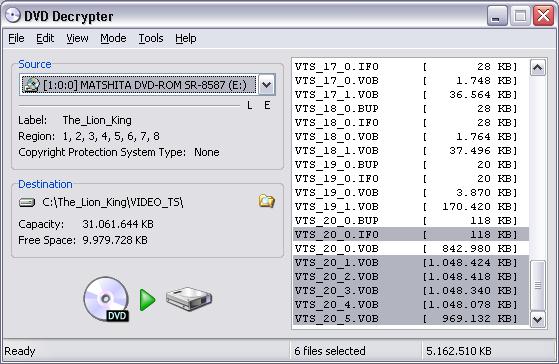
Task: Select VTS_19_0.VOB in file list
Action: coord(411,193)
